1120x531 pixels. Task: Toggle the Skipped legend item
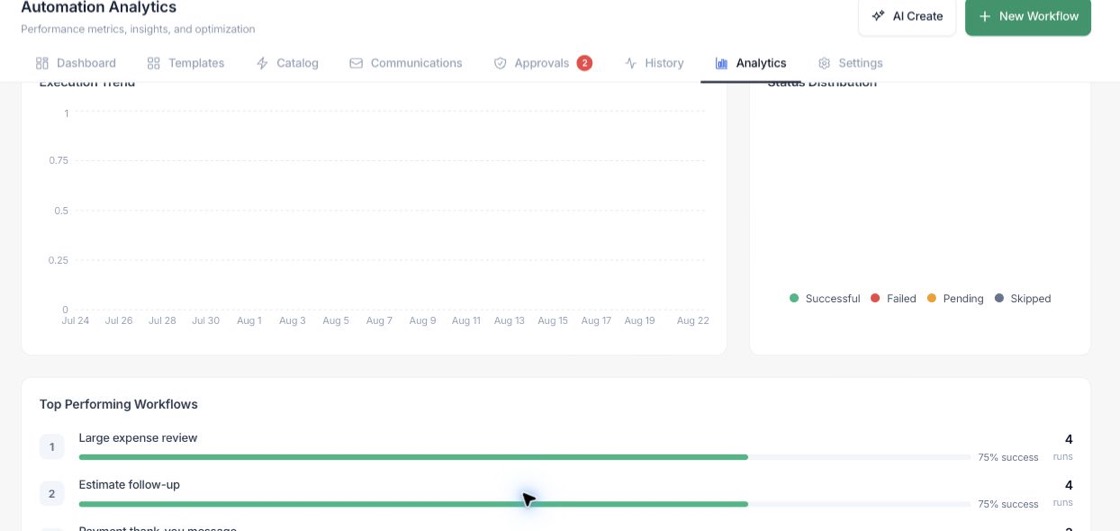tap(1022, 299)
